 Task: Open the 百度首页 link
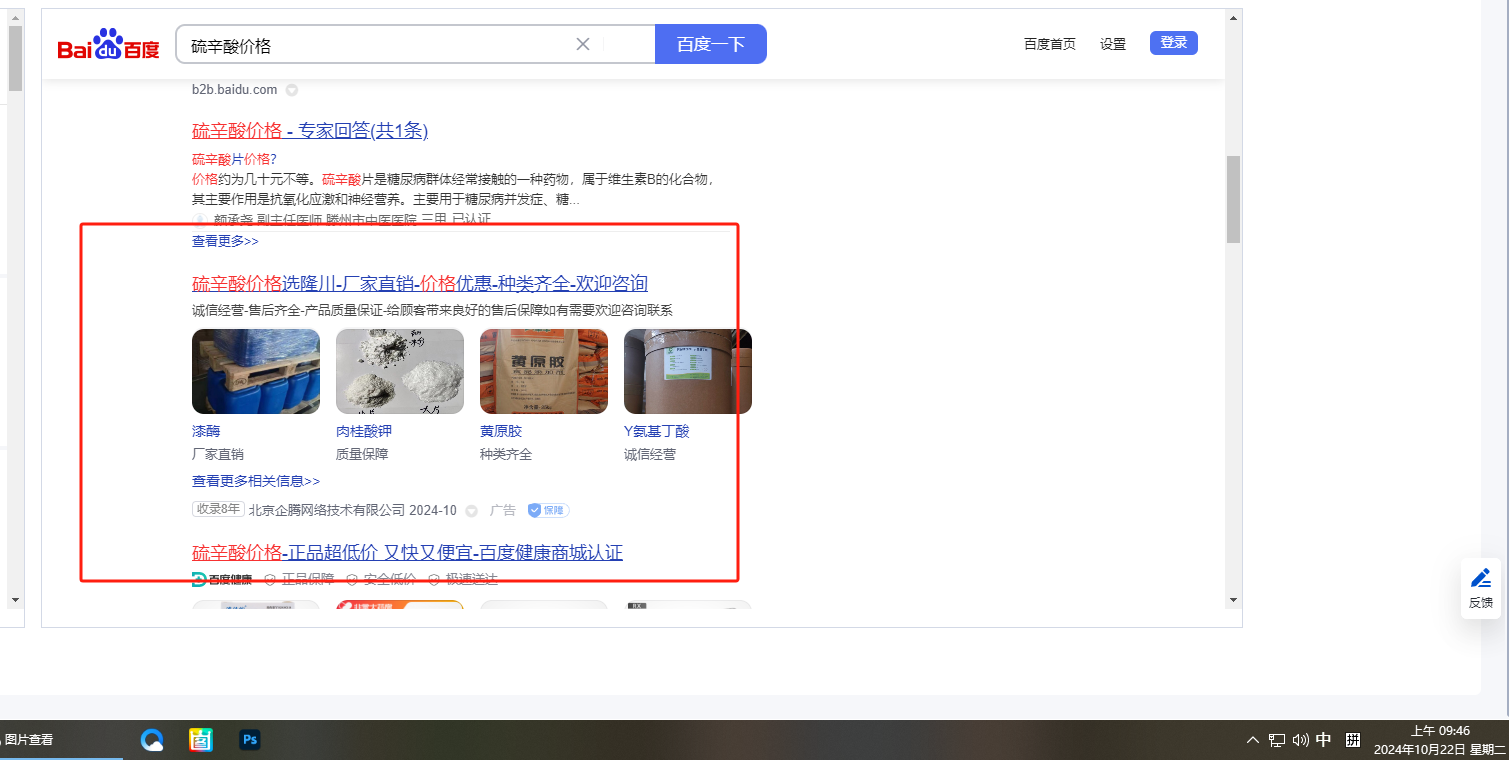click(x=1050, y=44)
